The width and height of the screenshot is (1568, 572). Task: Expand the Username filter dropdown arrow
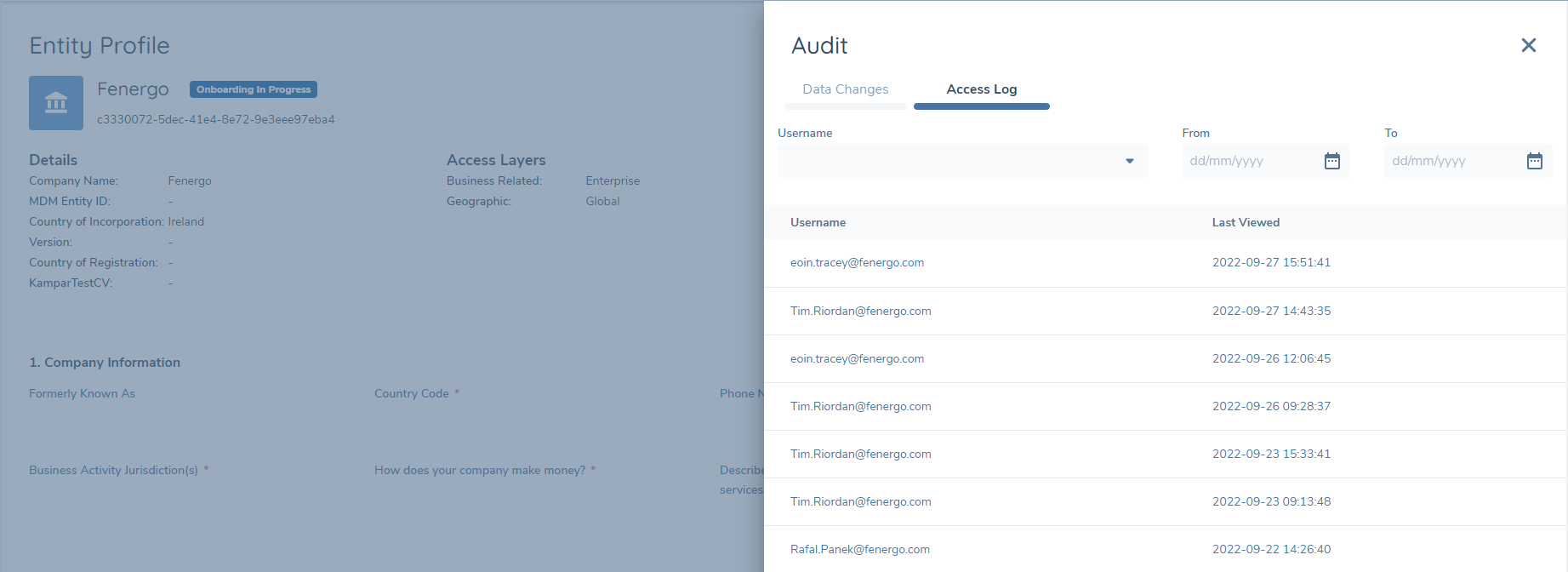1129,161
